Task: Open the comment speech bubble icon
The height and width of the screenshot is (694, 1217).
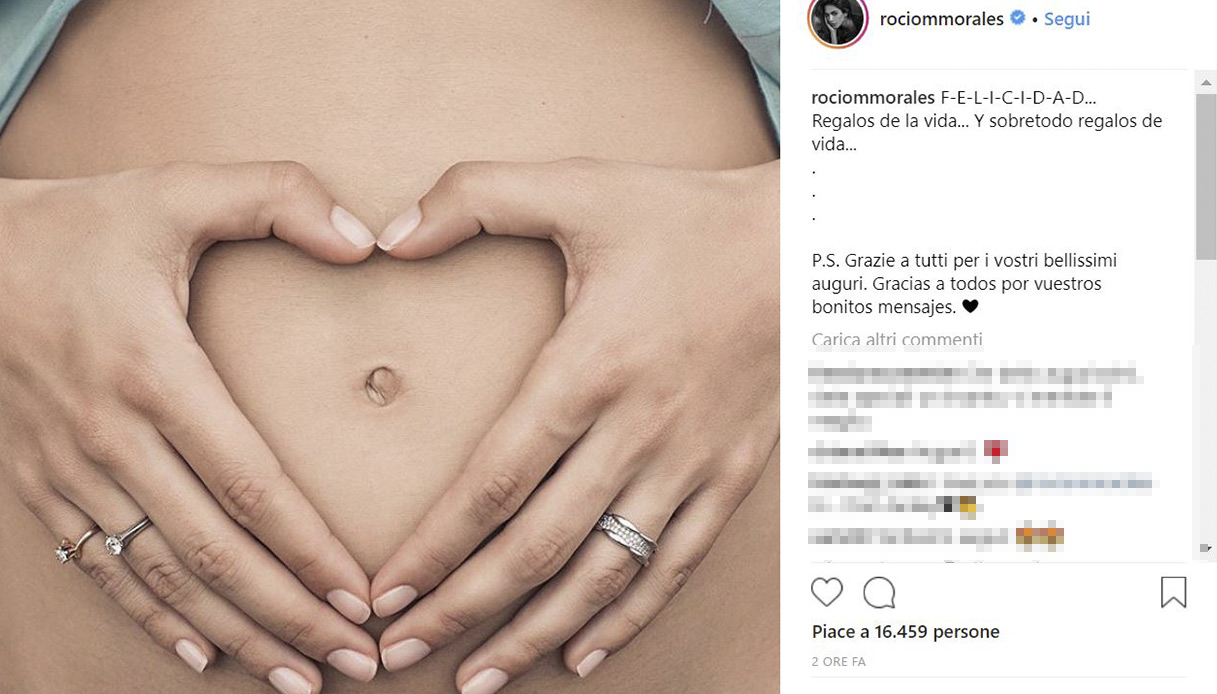Action: [879, 592]
